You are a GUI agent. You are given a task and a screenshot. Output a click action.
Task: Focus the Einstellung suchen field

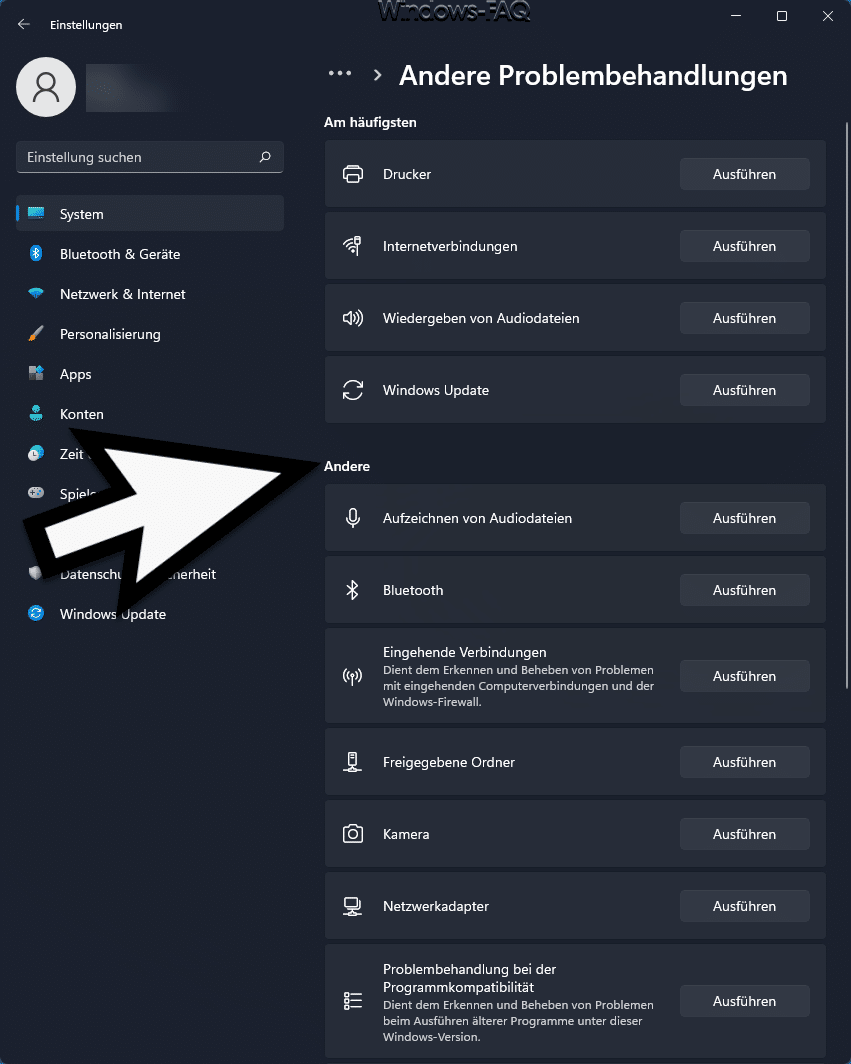tap(149, 157)
